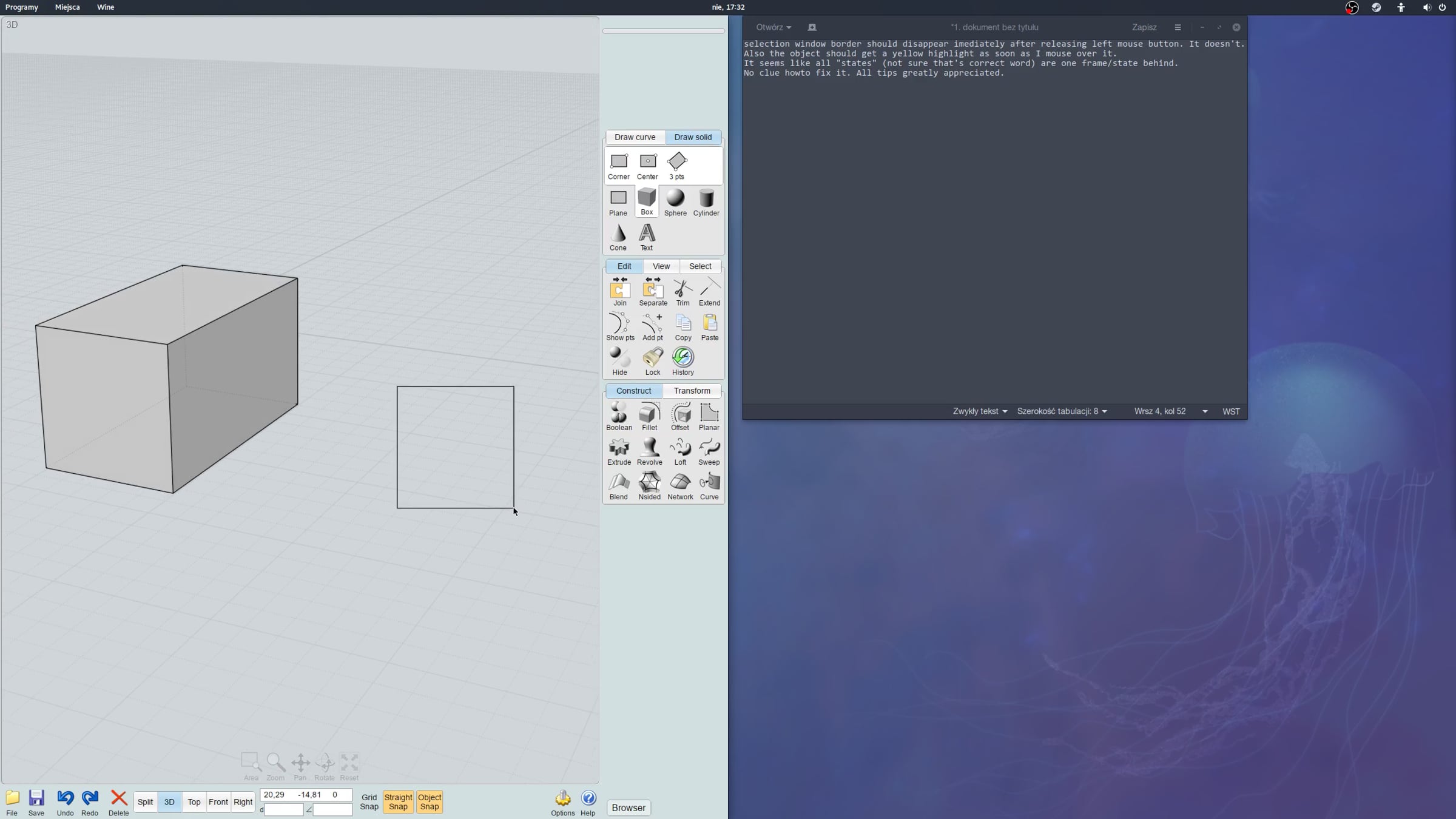Viewport: 1456px width, 819px height.
Task: Switch to the Draw curve tab
Action: tap(635, 137)
